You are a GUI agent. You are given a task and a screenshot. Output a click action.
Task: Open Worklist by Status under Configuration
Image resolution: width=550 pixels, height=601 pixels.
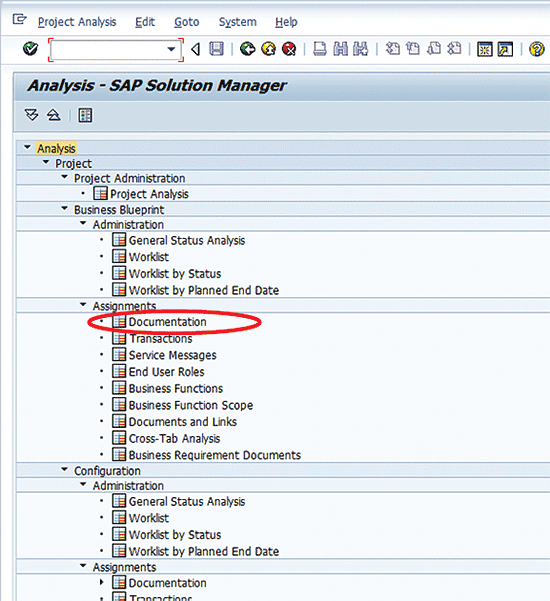[x=175, y=535]
